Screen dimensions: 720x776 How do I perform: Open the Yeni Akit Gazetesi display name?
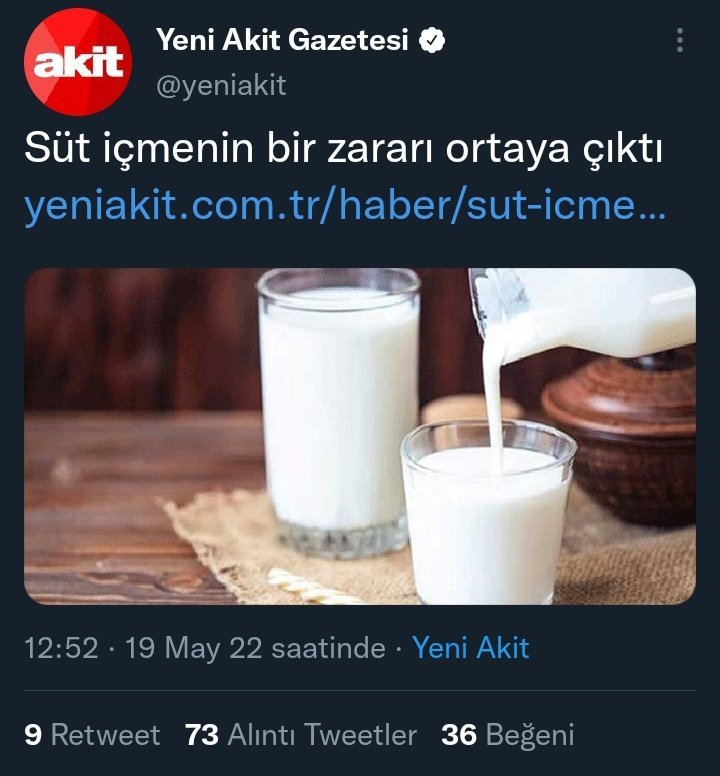click(x=282, y=40)
